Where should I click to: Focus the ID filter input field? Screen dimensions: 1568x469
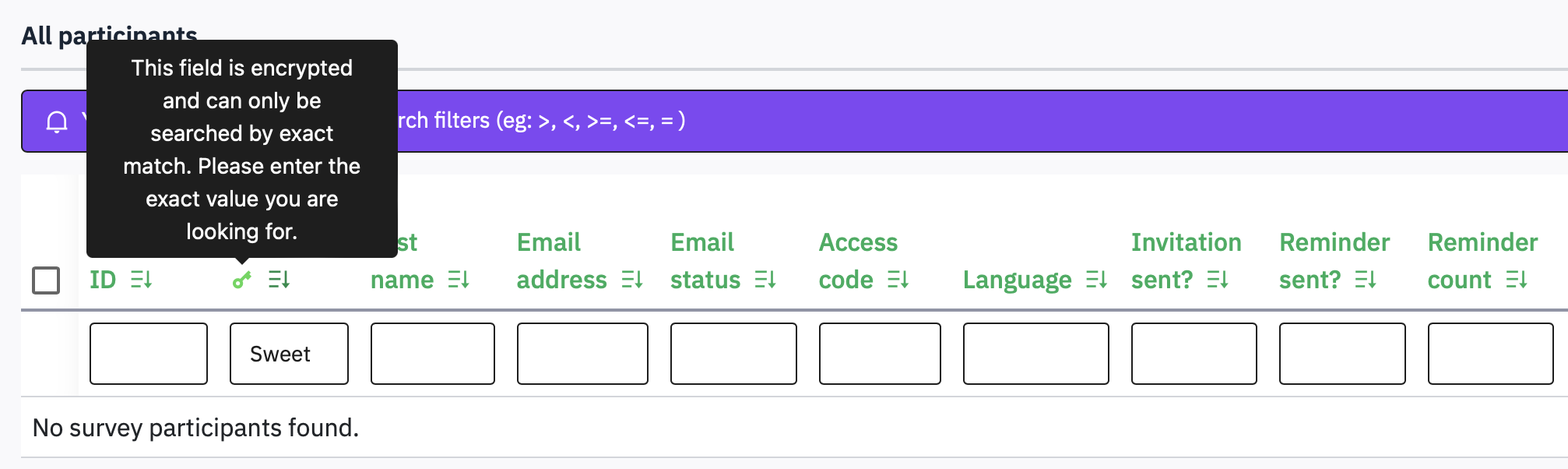[x=149, y=354]
